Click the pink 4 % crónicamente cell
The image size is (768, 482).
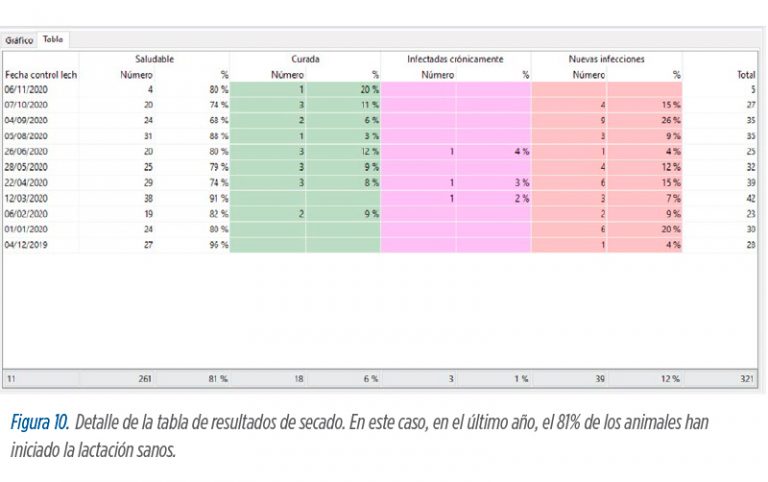pos(494,152)
